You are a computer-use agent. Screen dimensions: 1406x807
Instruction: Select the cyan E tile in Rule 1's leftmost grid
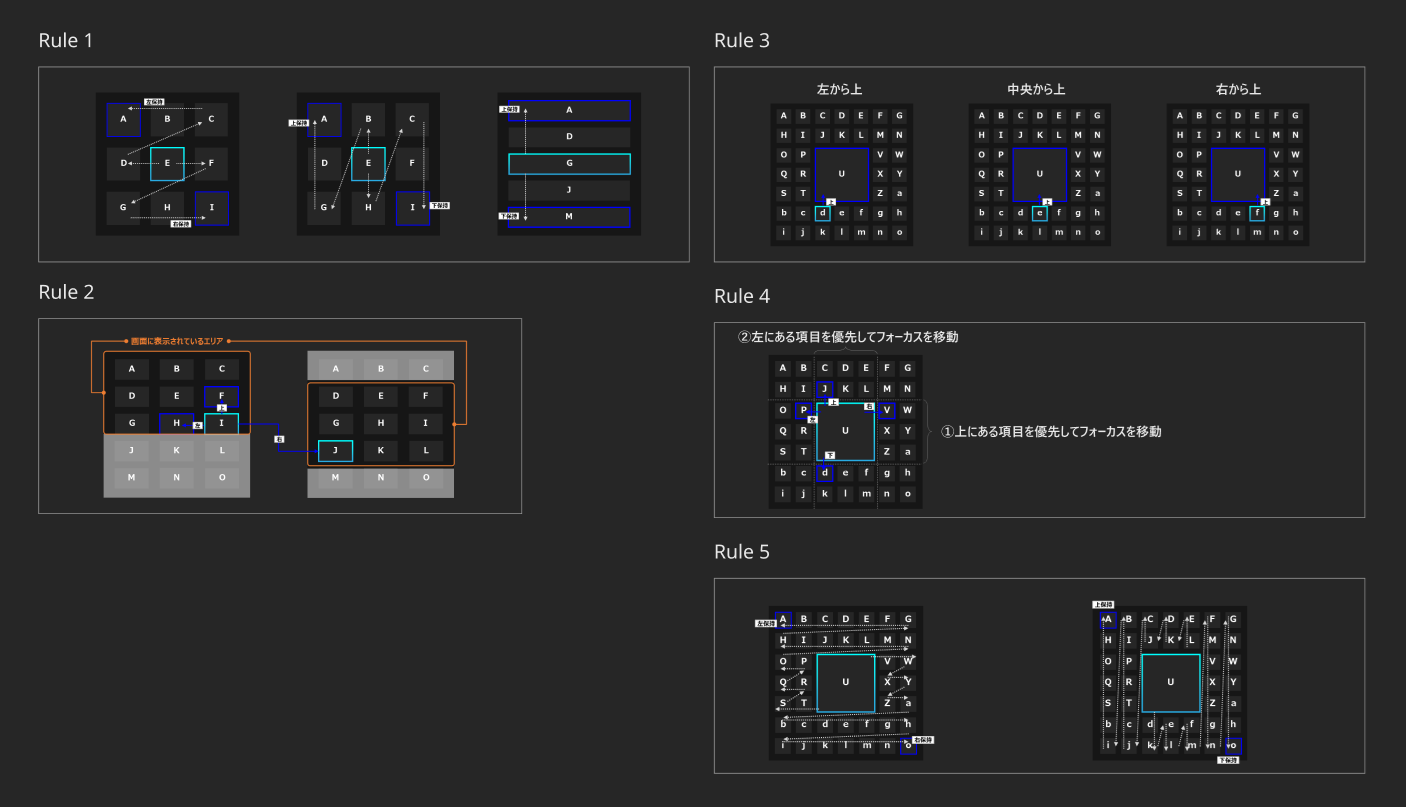point(167,163)
